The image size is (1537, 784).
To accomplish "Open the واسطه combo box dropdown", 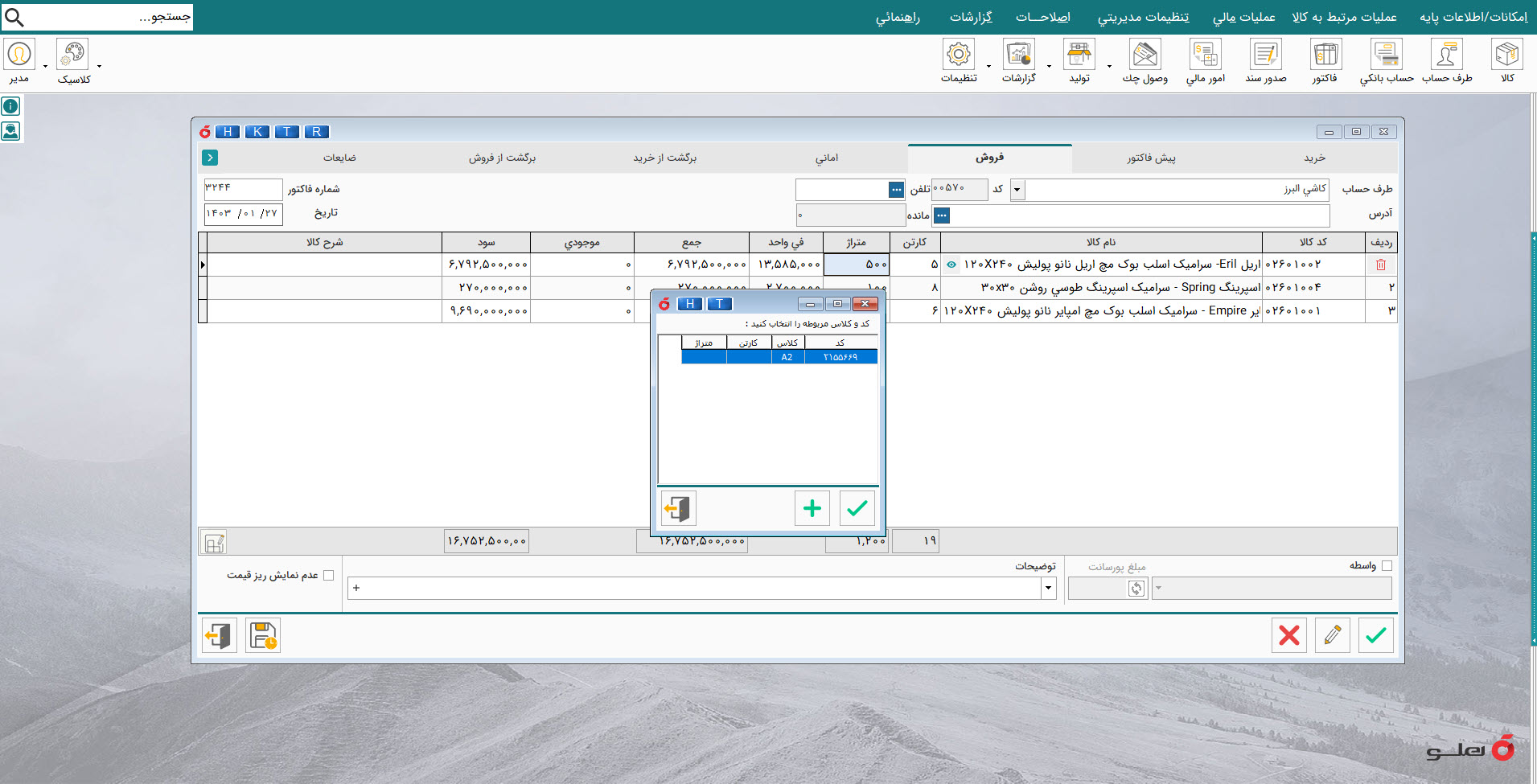I will pos(1158,589).
